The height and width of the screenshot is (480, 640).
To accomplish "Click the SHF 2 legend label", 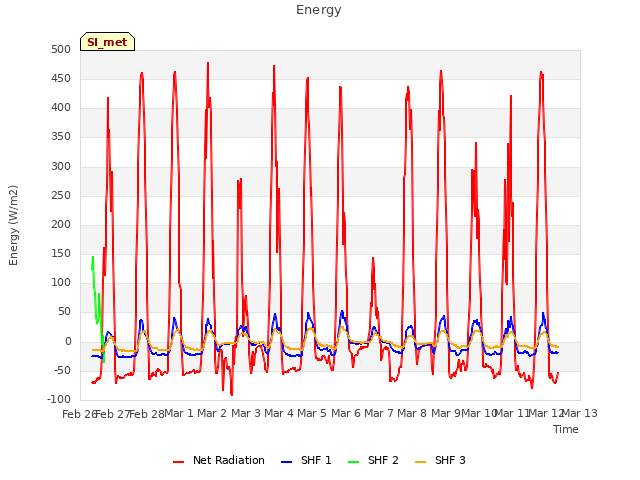I will pyautogui.click(x=383, y=460).
